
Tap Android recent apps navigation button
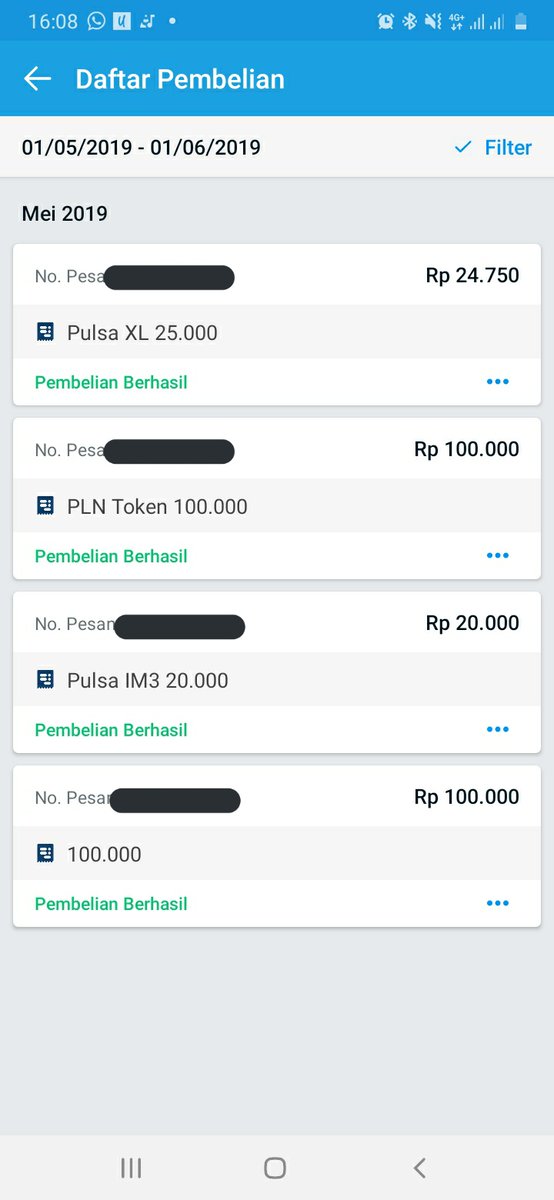point(131,1167)
